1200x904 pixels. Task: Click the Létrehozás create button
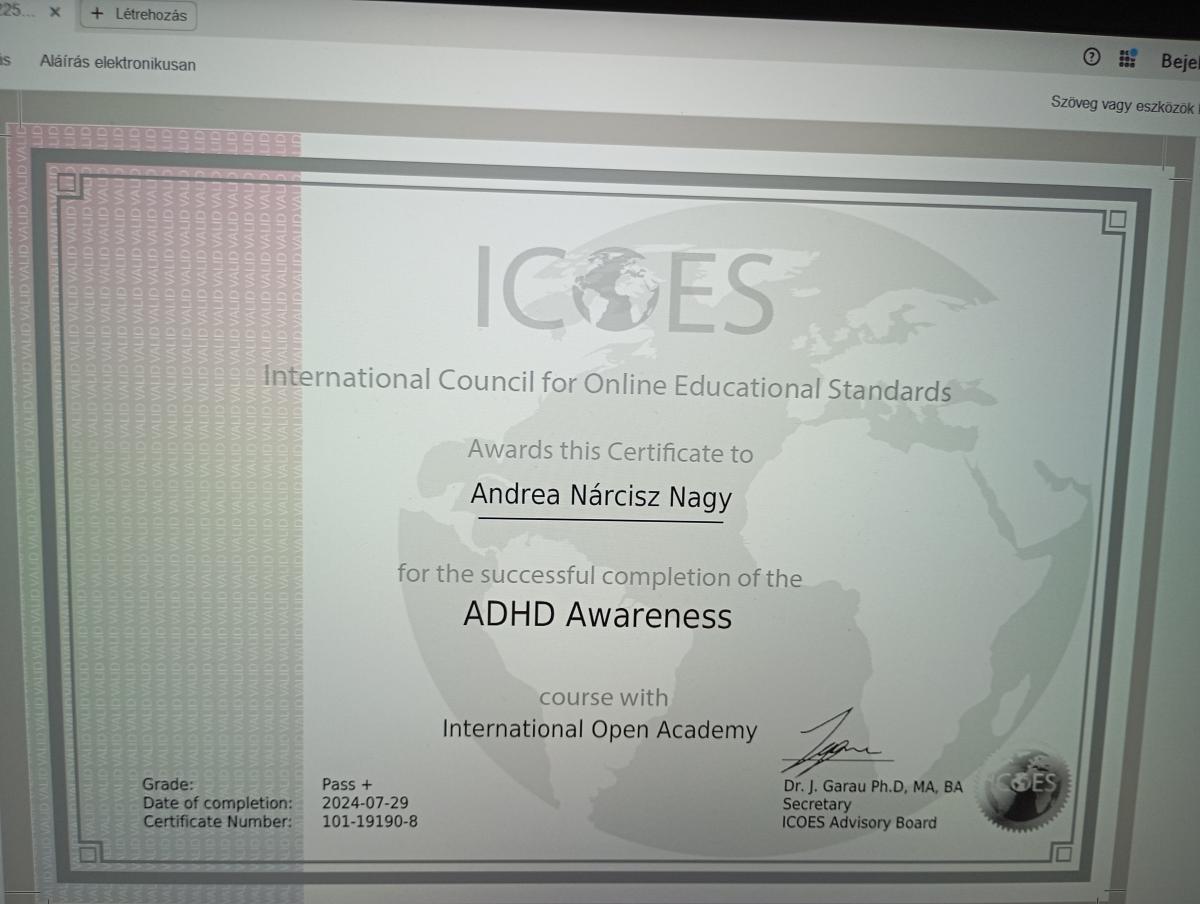pyautogui.click(x=138, y=15)
